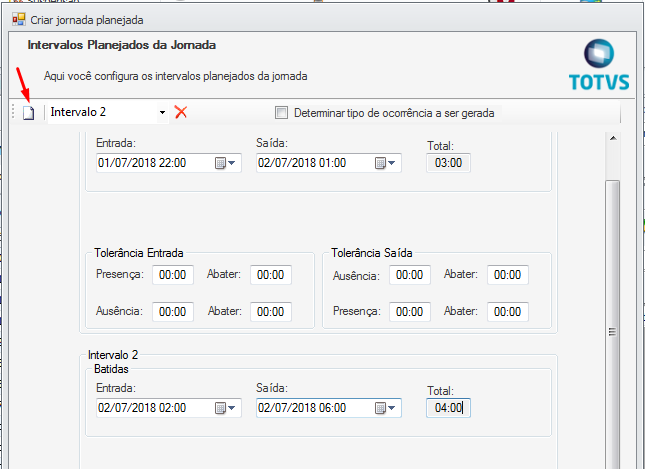Click the new interval page icon

[x=28, y=112]
